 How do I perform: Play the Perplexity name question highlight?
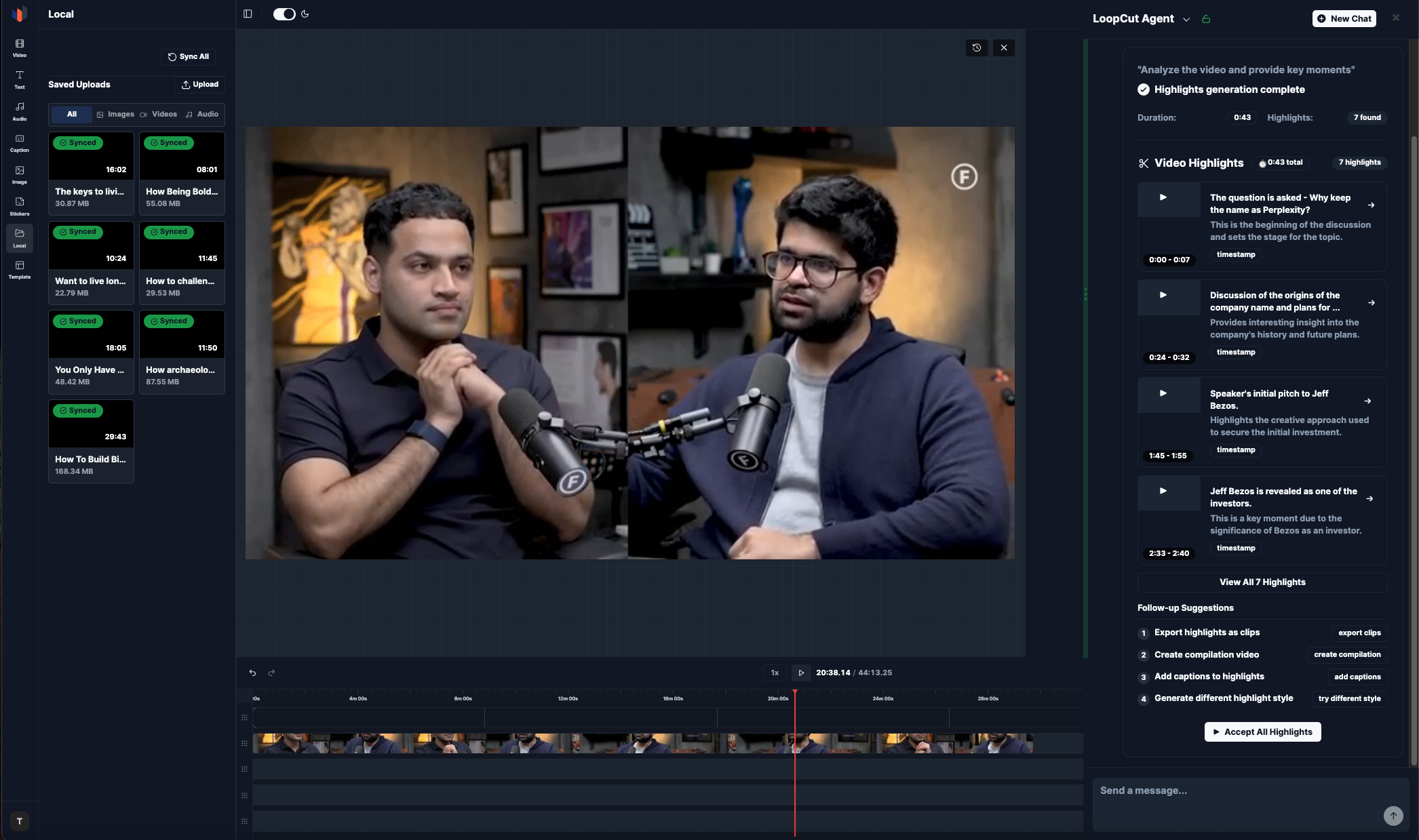(1163, 197)
